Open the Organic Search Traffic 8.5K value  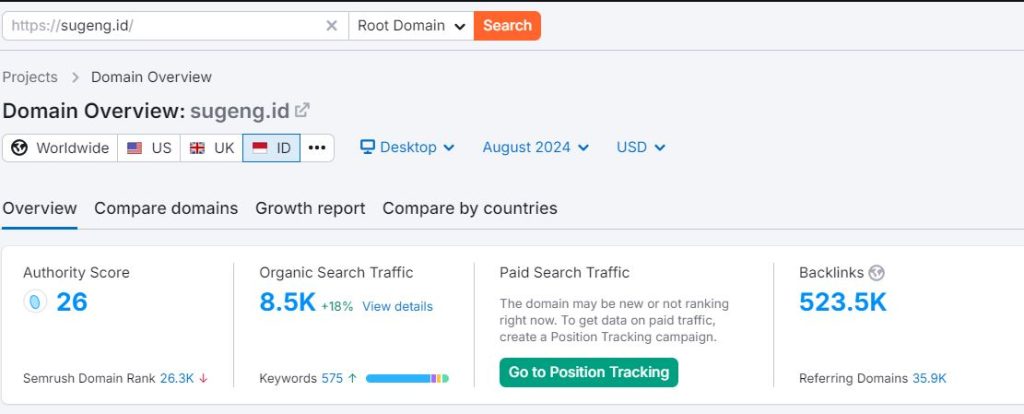click(x=287, y=302)
